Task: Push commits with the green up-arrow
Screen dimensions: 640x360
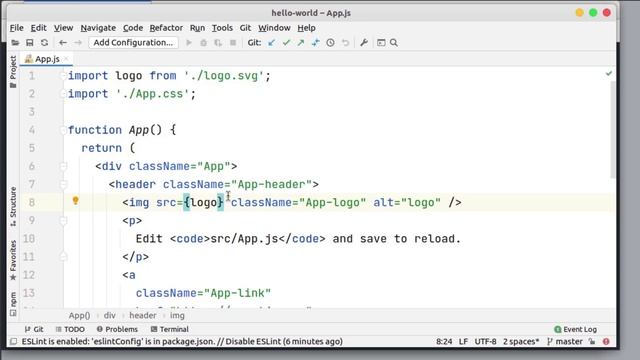Action: click(301, 42)
